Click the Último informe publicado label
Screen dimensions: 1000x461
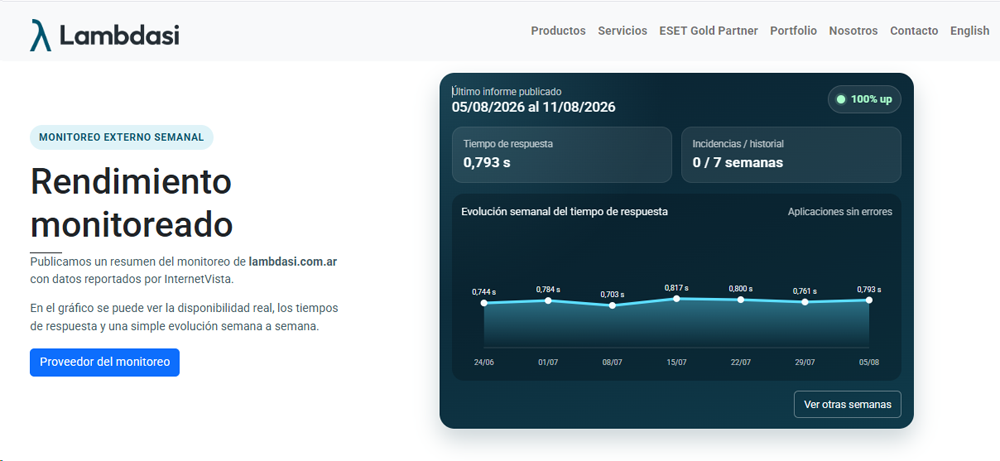click(507, 92)
